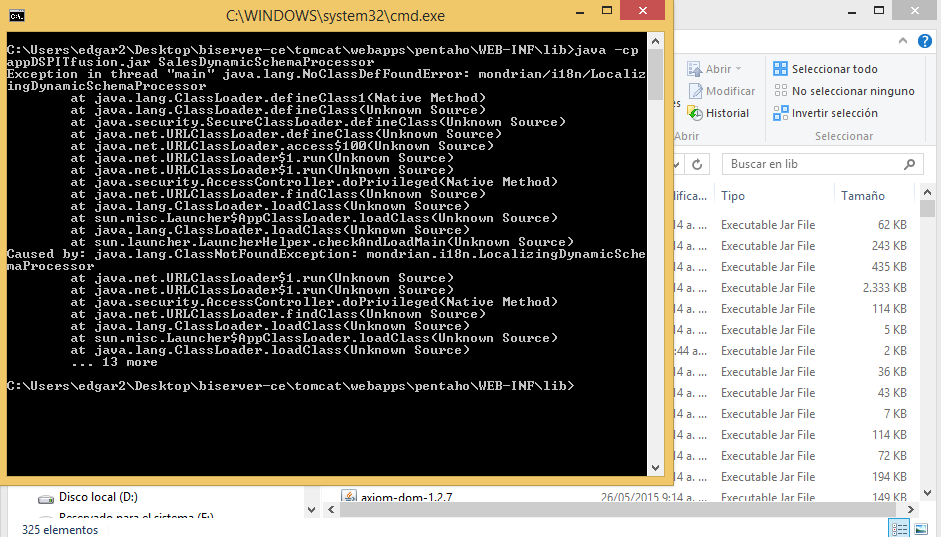941x537 pixels.
Task: Click the Explorer file list scroll-down arrow
Action: [927, 493]
